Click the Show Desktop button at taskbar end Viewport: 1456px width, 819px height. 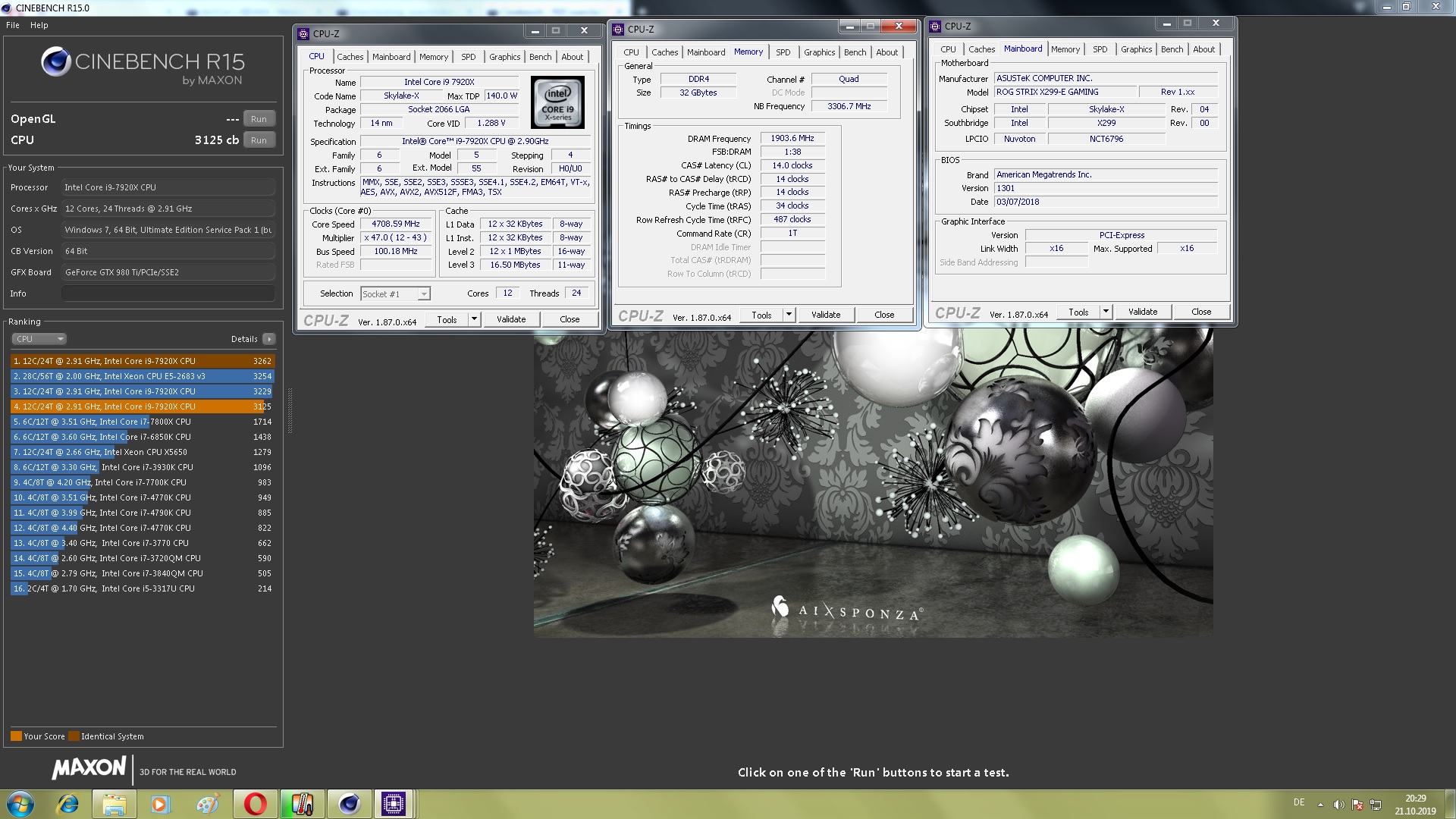coord(1450,804)
